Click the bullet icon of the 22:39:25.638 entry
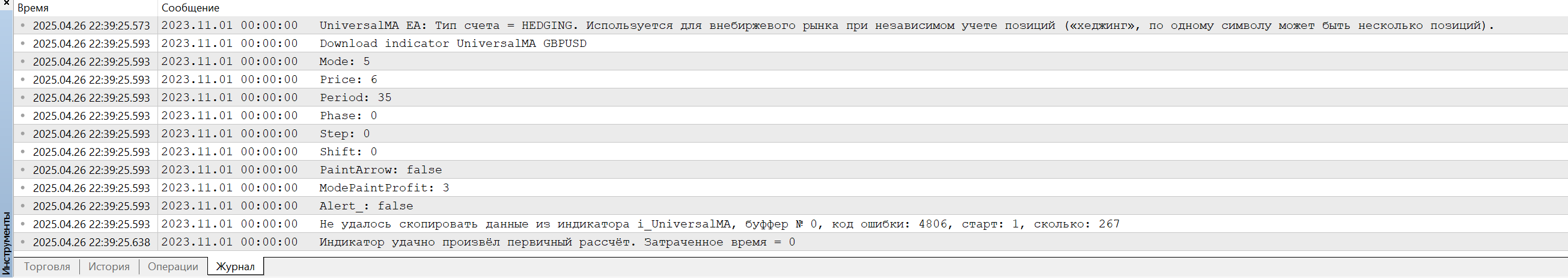The width and height of the screenshot is (1568, 278). pyautogui.click(x=23, y=242)
